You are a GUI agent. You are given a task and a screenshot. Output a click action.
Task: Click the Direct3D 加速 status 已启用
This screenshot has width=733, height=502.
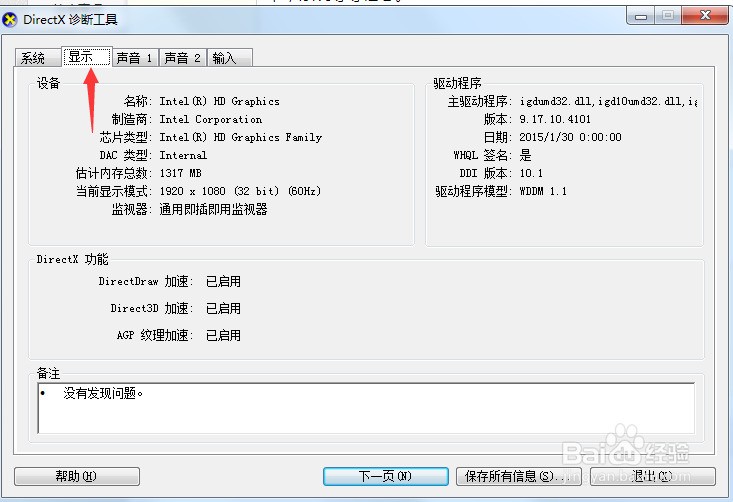[223, 308]
